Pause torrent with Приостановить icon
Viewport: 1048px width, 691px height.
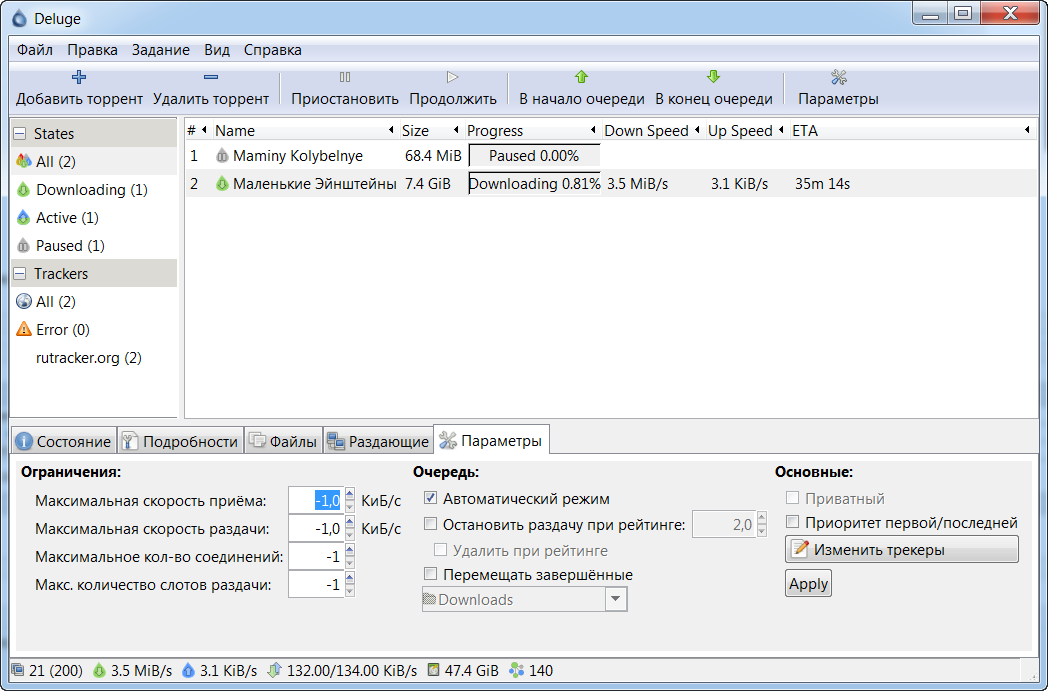pyautogui.click(x=345, y=77)
